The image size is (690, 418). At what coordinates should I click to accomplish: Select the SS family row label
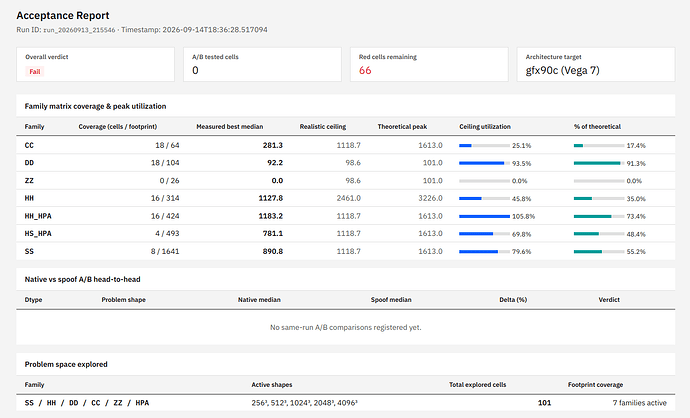29,251
